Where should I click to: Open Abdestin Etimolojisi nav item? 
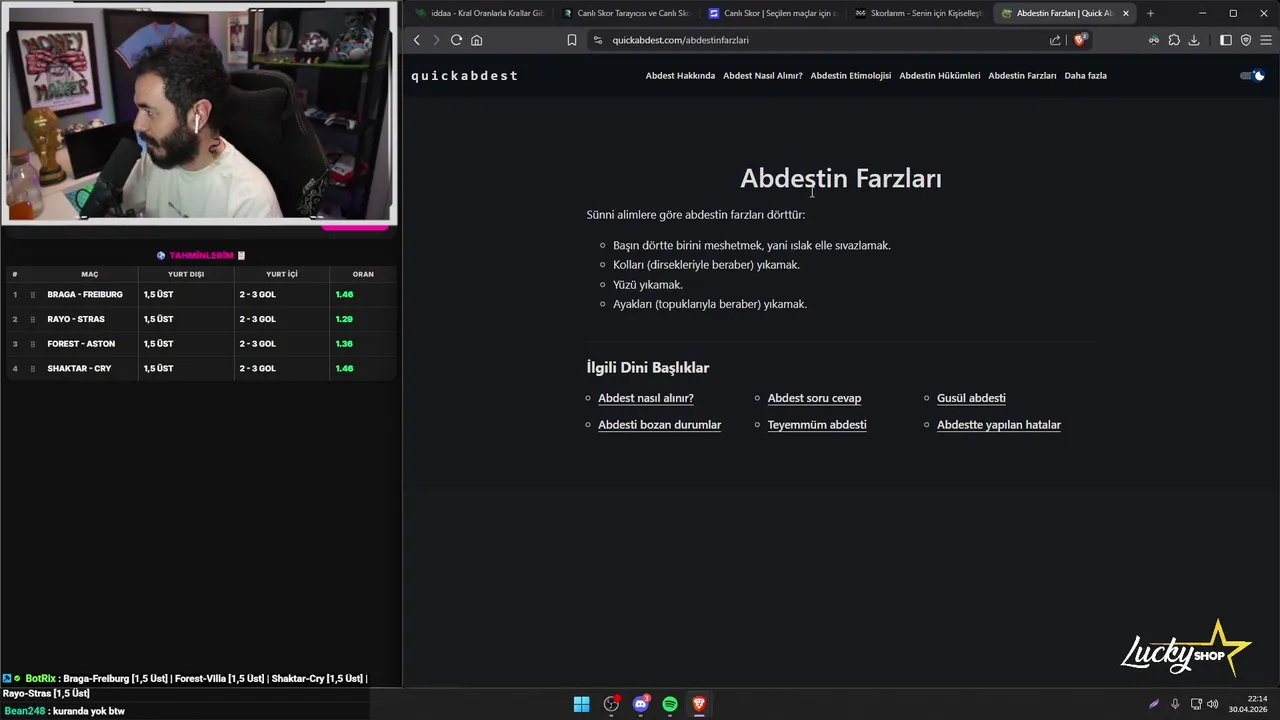pos(850,76)
